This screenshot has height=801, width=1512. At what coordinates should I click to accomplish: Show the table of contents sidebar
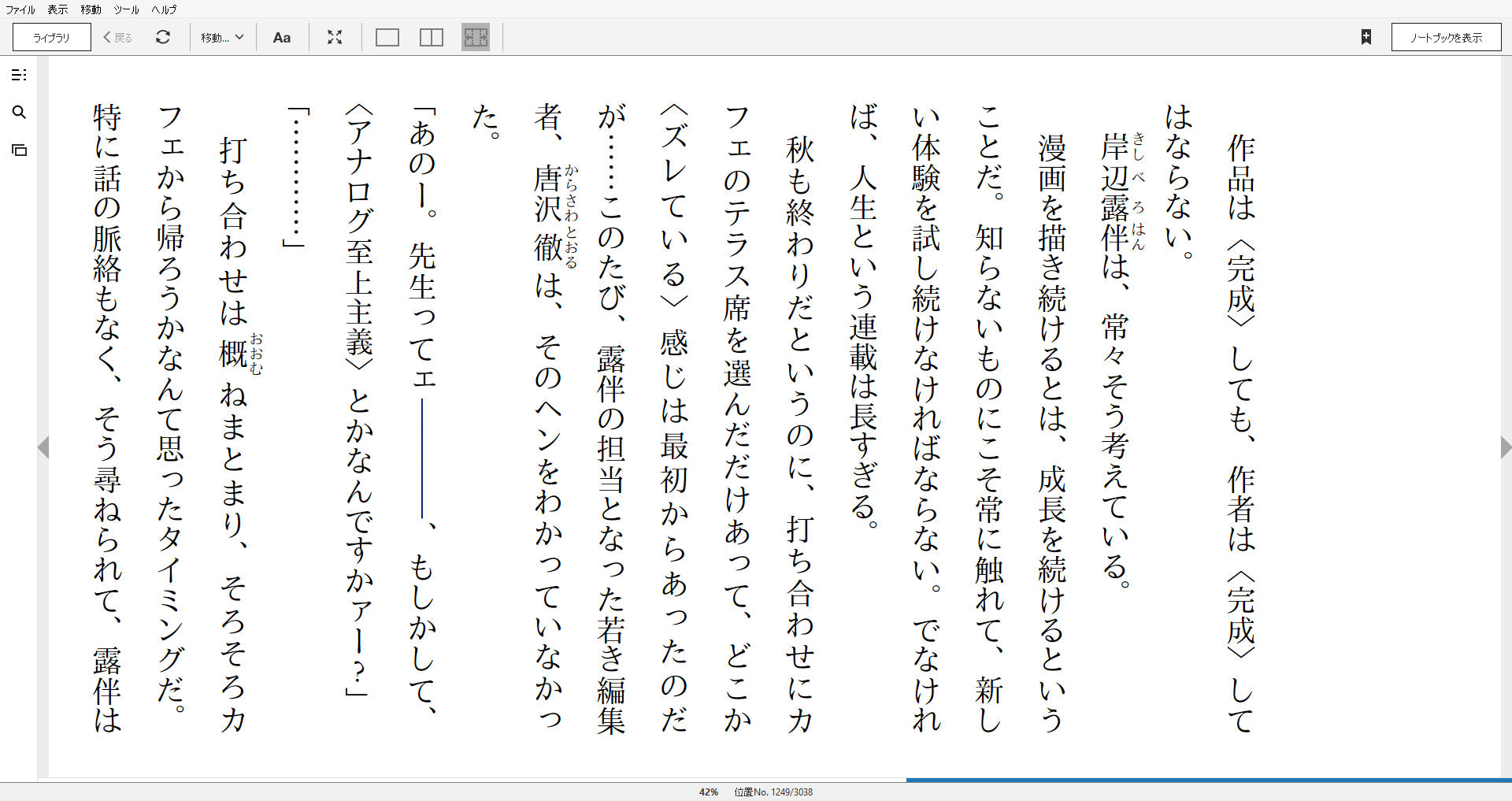[20, 75]
